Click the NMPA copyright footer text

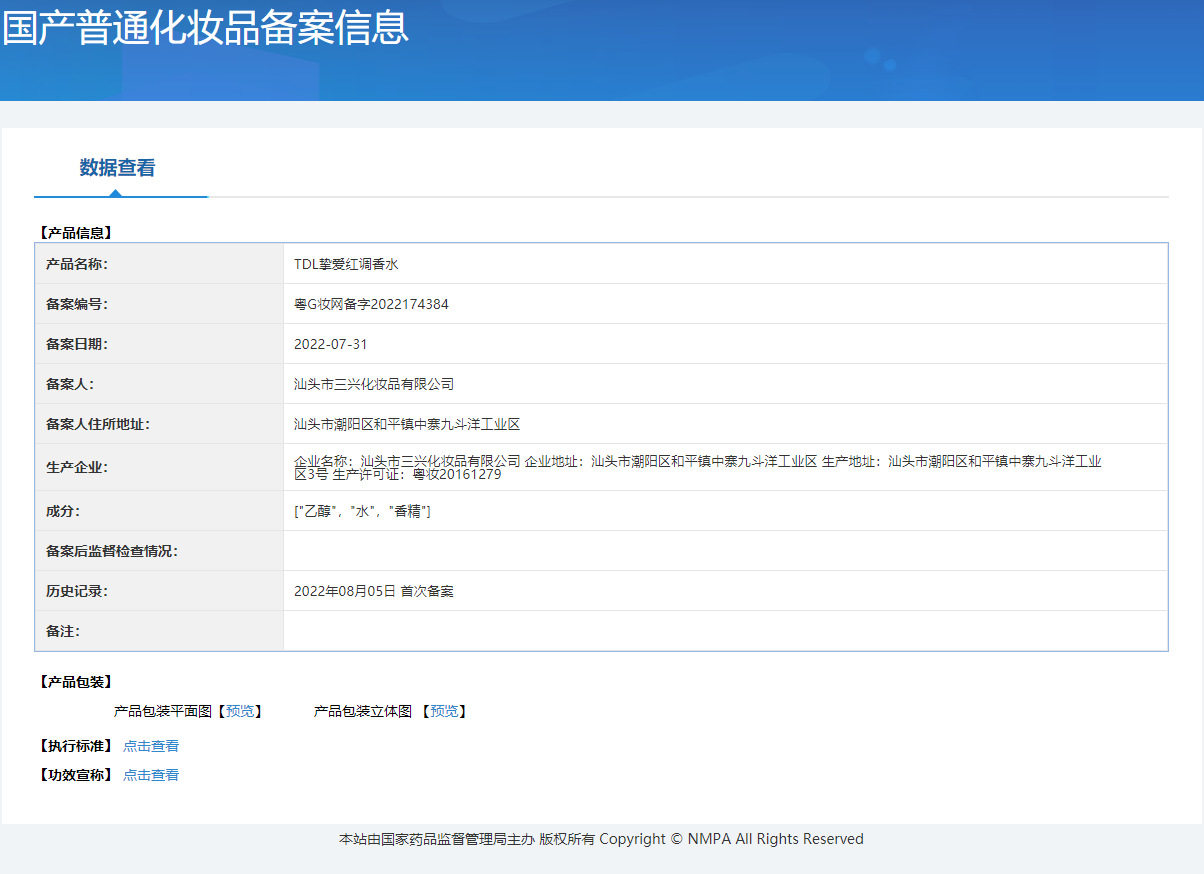[601, 839]
